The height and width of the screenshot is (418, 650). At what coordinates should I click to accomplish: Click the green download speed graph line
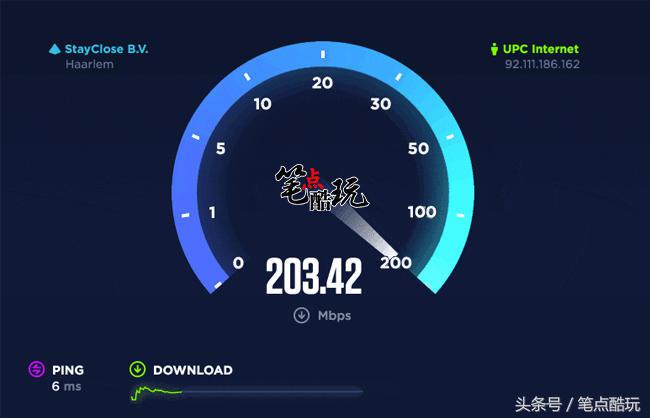[x=157, y=393]
